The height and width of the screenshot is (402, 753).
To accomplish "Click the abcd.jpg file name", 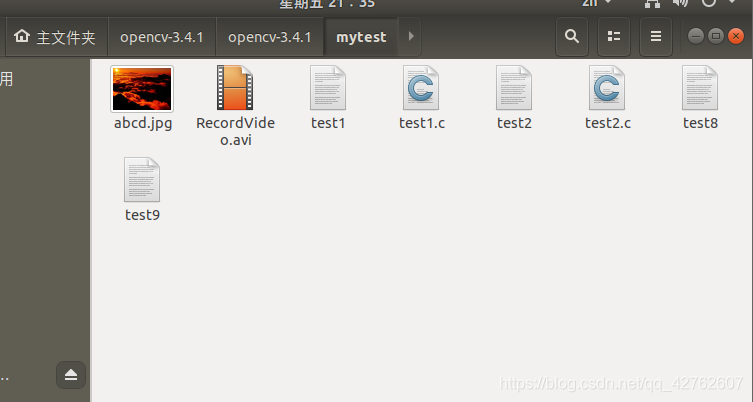I will click(x=143, y=123).
